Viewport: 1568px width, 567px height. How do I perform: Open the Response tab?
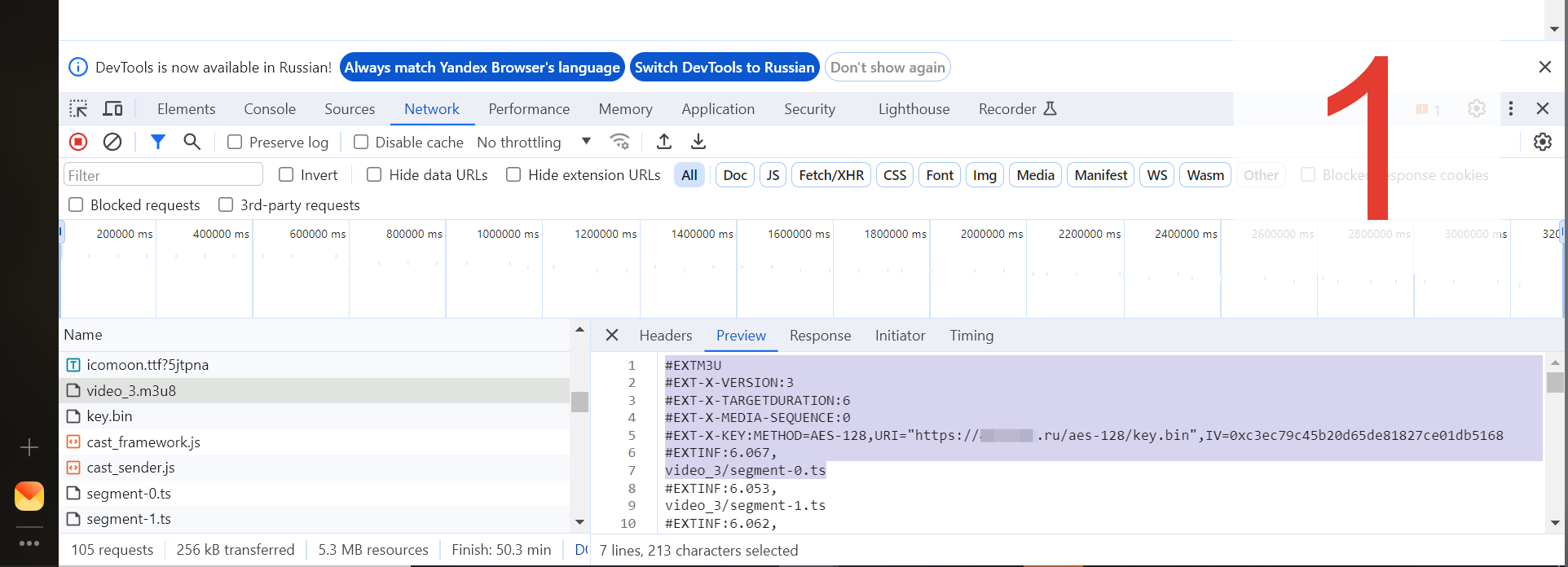point(820,336)
